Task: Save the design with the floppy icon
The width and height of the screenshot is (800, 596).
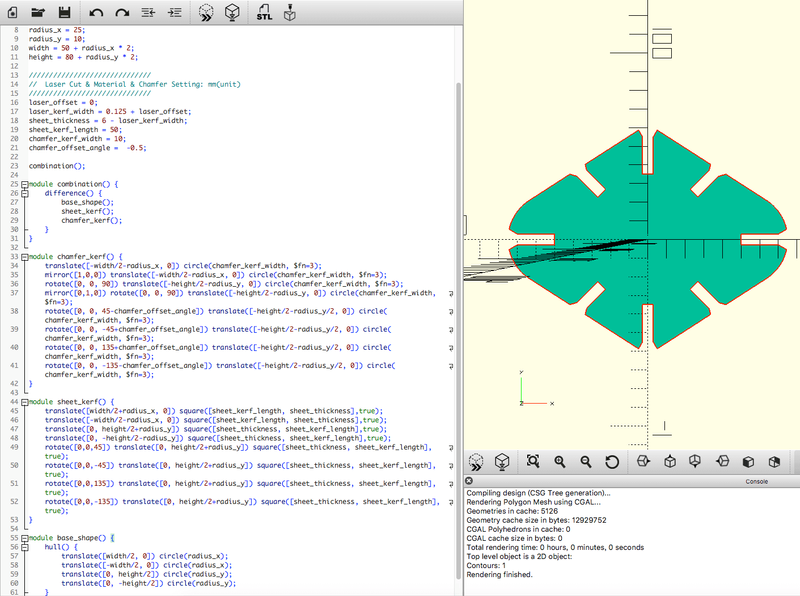Action: click(x=64, y=12)
